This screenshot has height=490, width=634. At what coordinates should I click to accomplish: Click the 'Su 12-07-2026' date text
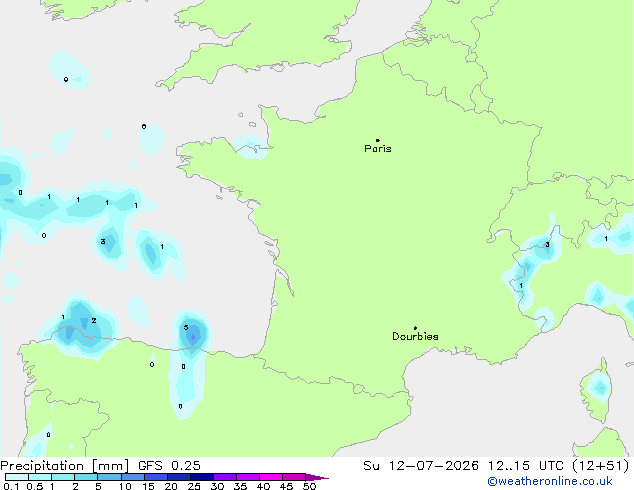coord(421,466)
